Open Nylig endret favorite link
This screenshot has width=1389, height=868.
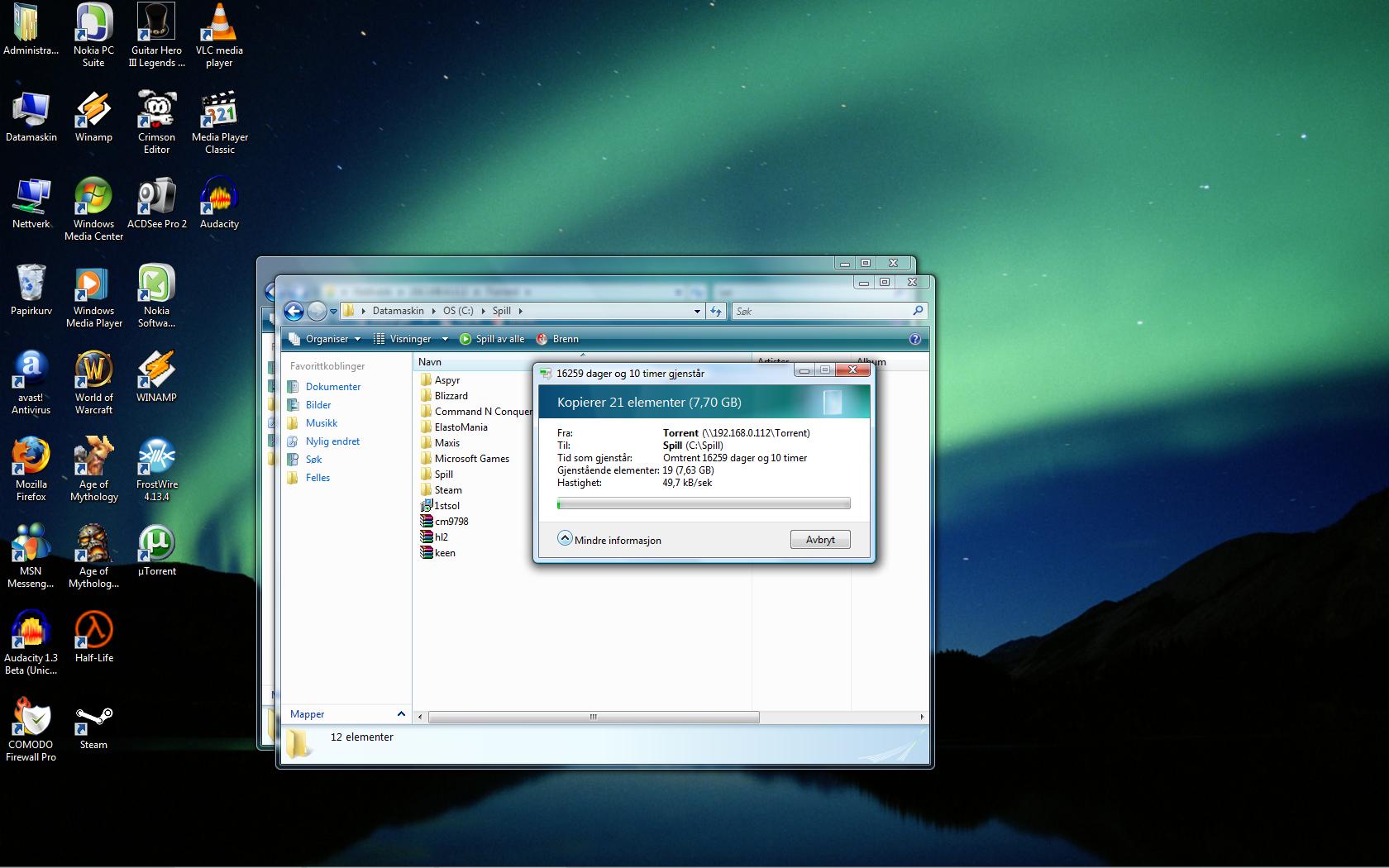coord(332,441)
